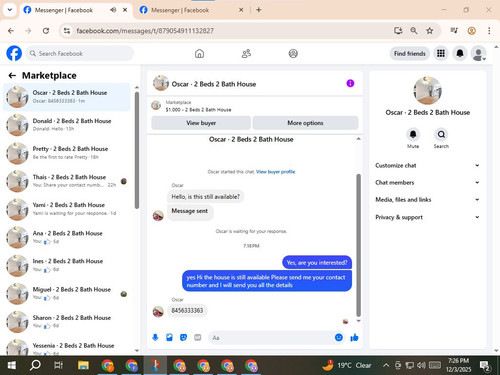Send a voice clip with microphone icon
Image resolution: width=500 pixels, height=375 pixels.
tap(155, 338)
